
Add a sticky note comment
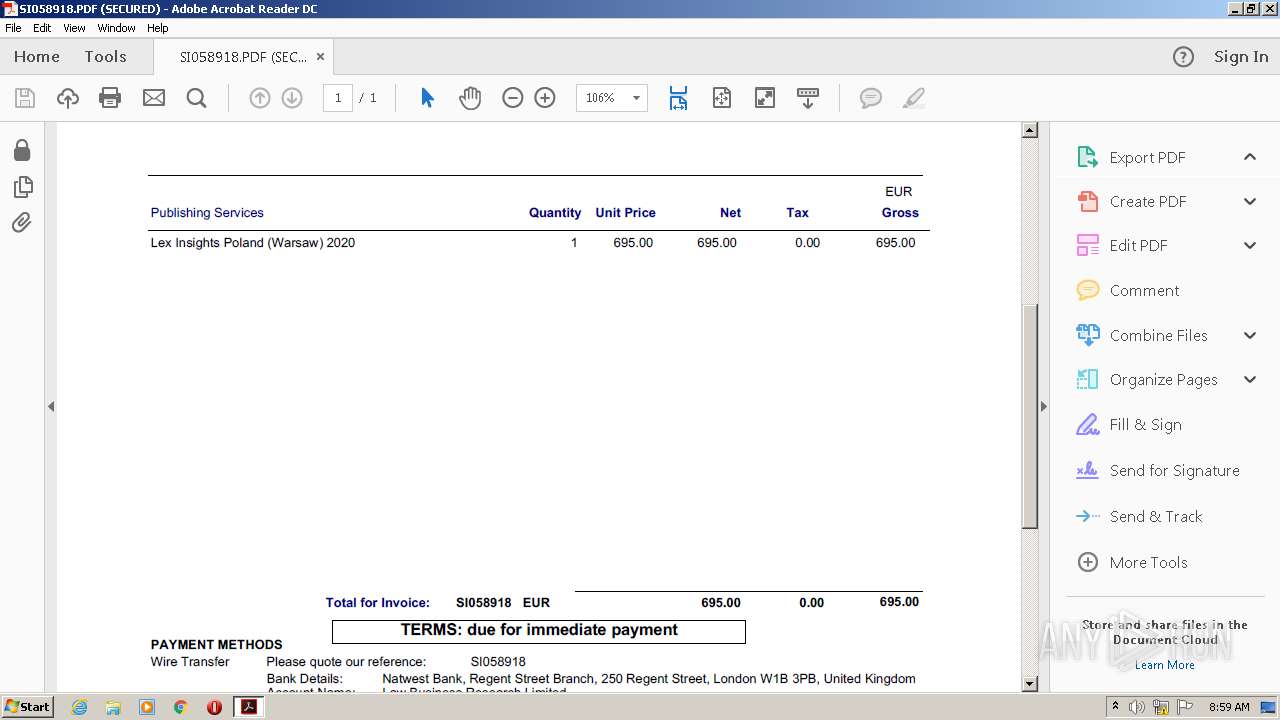coord(871,98)
